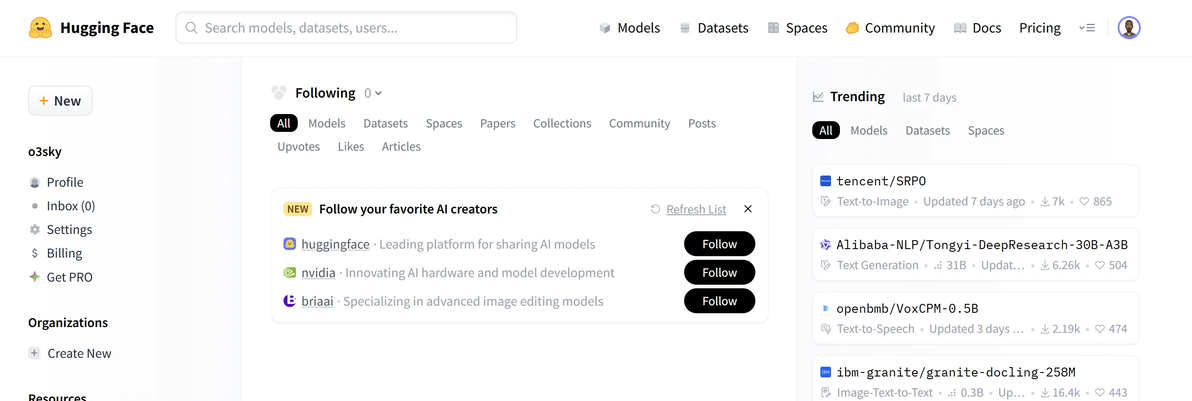
Task: Open the user avatar menu
Action: click(x=1129, y=28)
